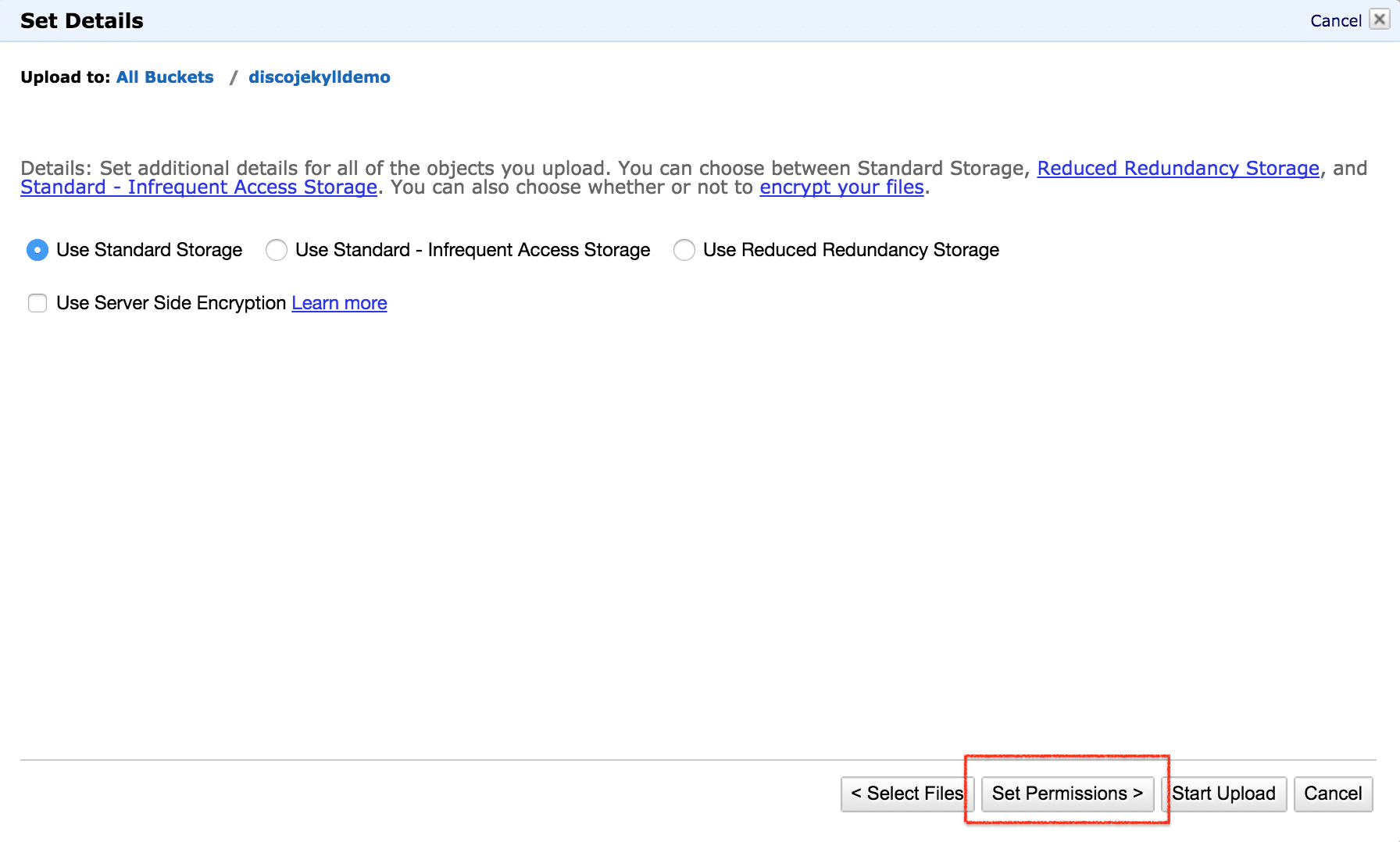Click the 'Use Standard - Infrequent Access Storage' label text
The image size is (1400, 842).
(x=473, y=250)
